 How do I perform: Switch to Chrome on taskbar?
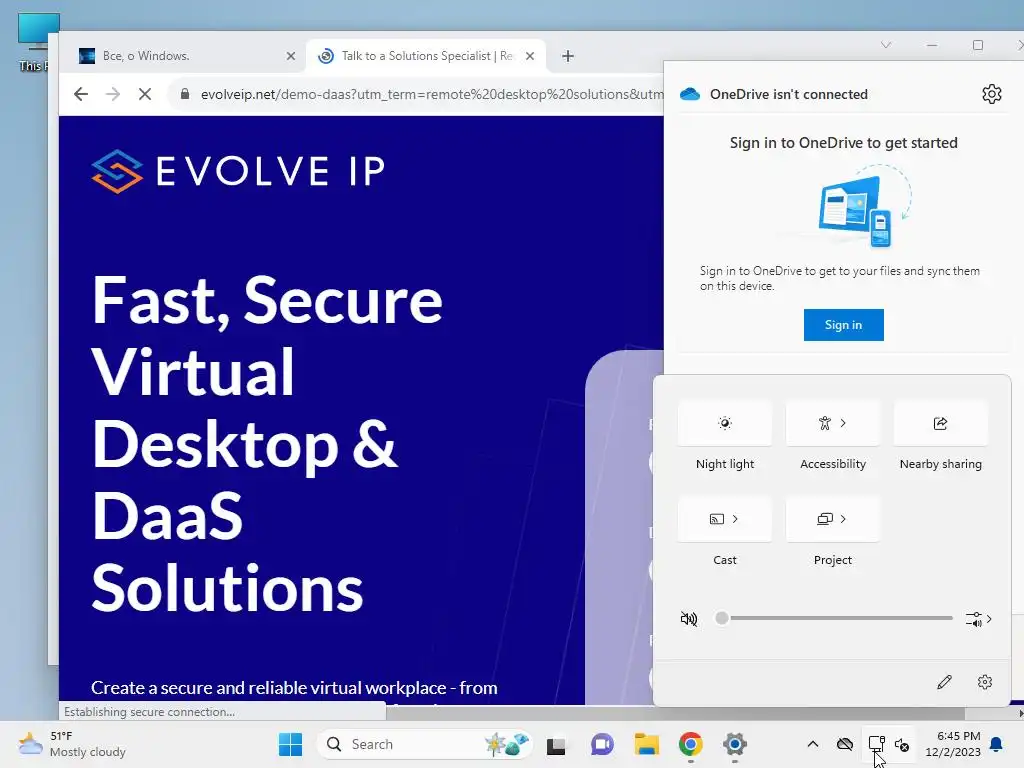[x=690, y=744]
